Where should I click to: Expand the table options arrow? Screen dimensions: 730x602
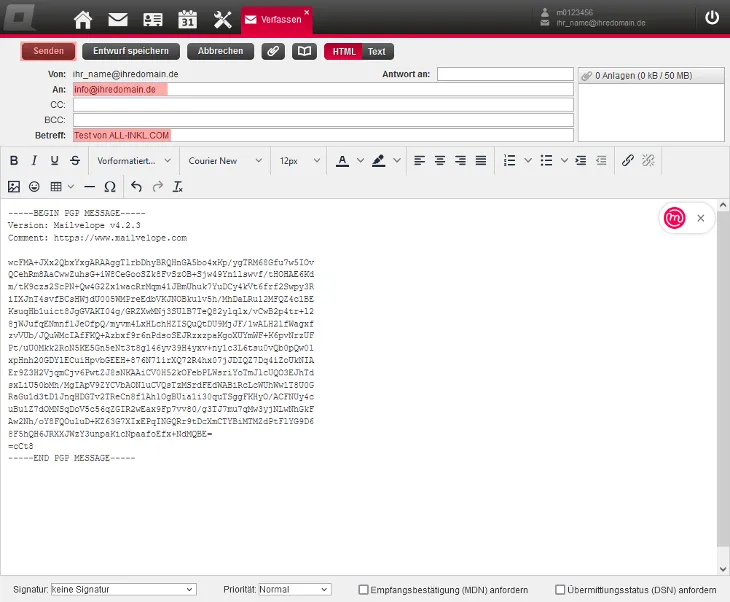pyautogui.click(x=71, y=187)
